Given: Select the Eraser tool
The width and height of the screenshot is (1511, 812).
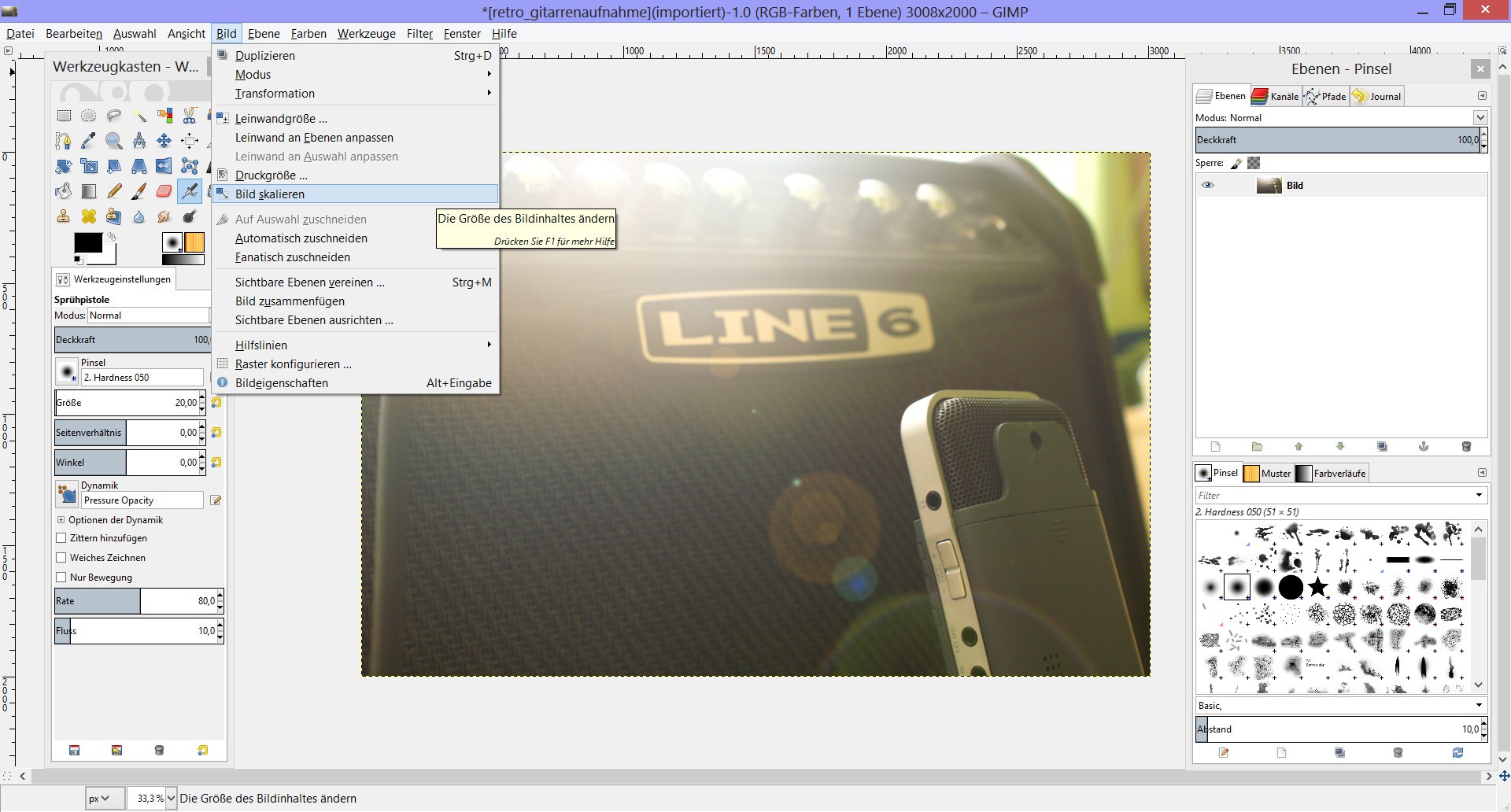Looking at the screenshot, I should pyautogui.click(x=164, y=191).
